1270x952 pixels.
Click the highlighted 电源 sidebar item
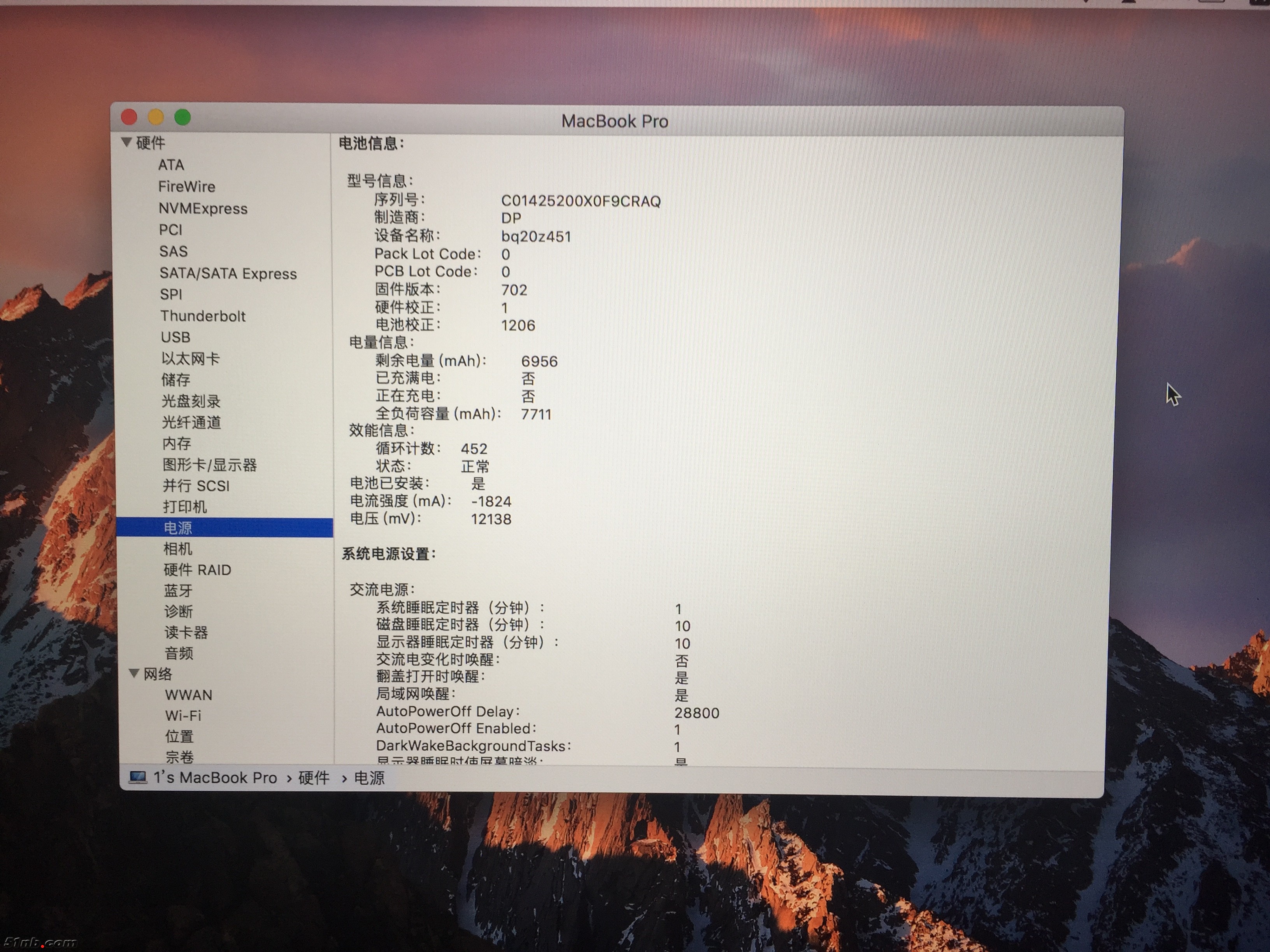coord(225,527)
